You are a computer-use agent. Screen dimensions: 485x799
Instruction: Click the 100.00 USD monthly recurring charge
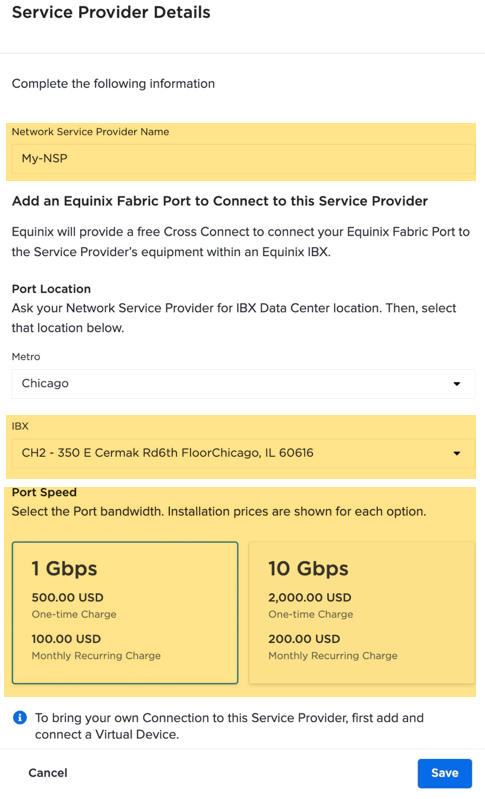66,639
